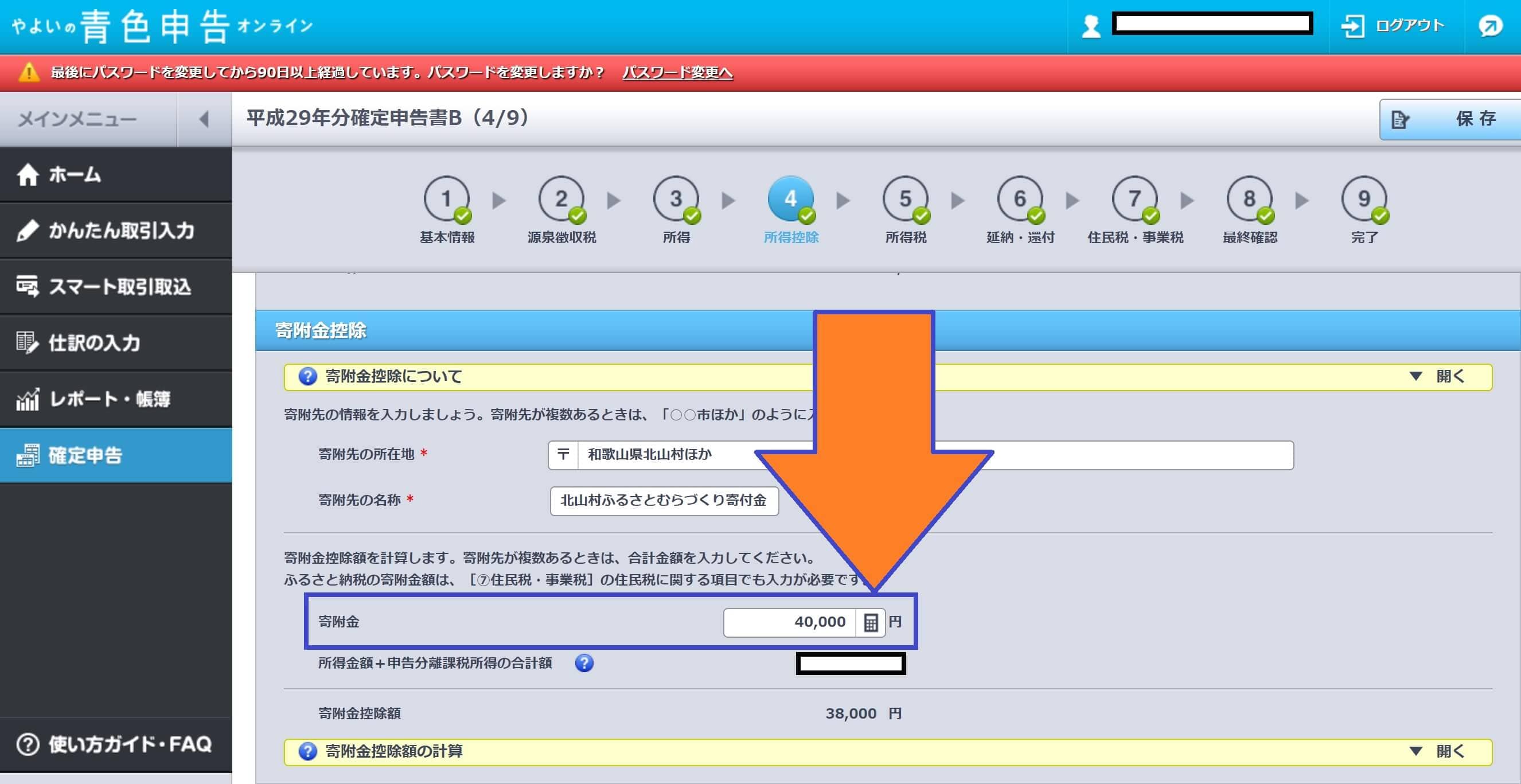Click the journal icon for 仕訳の入力

27,342
